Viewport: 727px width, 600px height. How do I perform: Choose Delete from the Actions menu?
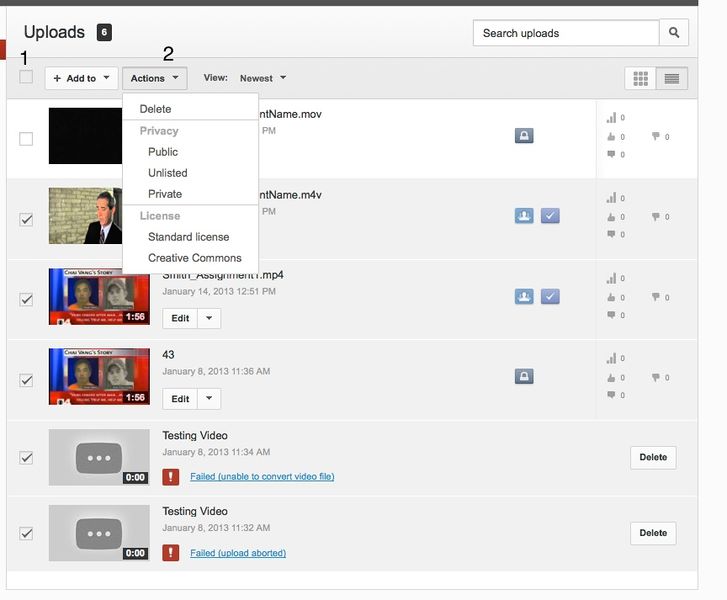(x=156, y=109)
